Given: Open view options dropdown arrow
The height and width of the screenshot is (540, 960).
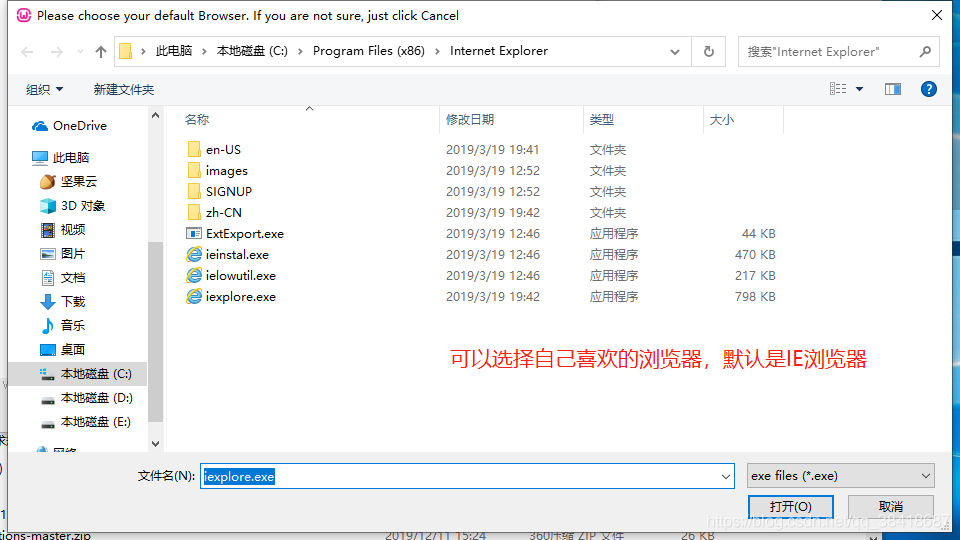Looking at the screenshot, I should 860,89.
